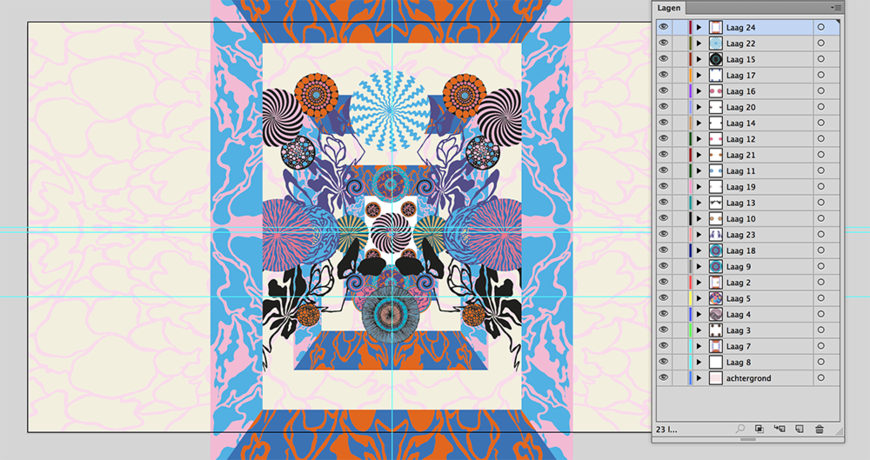Click the target circle for achtergrond layer
This screenshot has height=460, width=870.
tap(821, 379)
